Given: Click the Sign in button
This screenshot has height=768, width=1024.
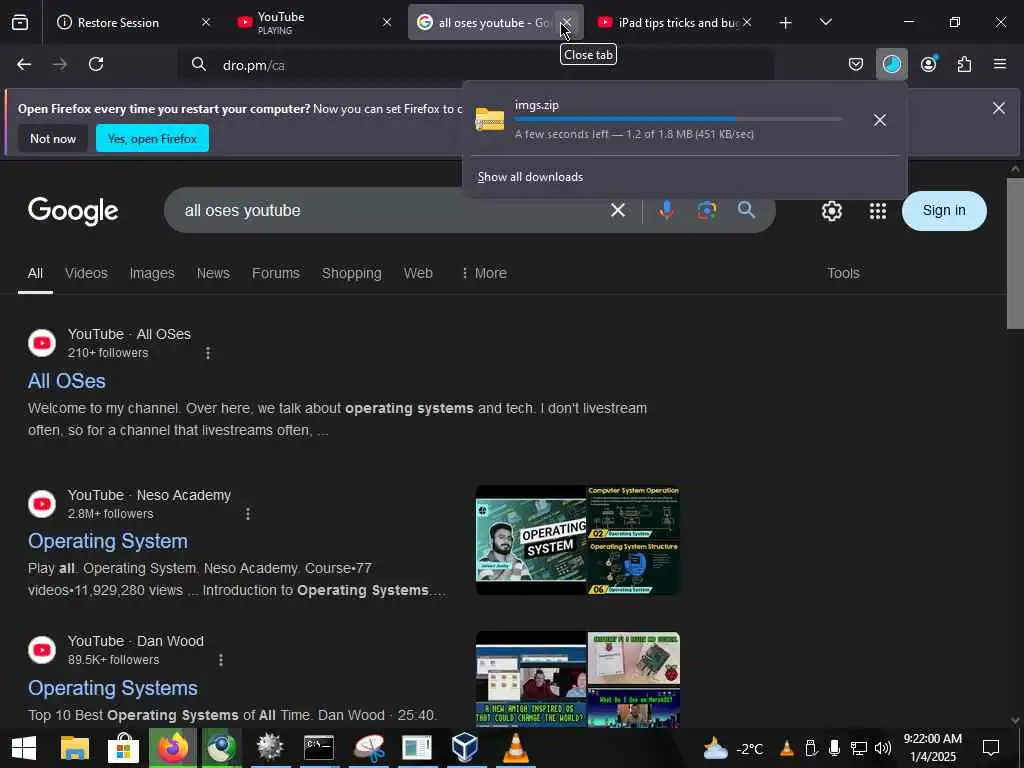Looking at the screenshot, I should coord(944,210).
